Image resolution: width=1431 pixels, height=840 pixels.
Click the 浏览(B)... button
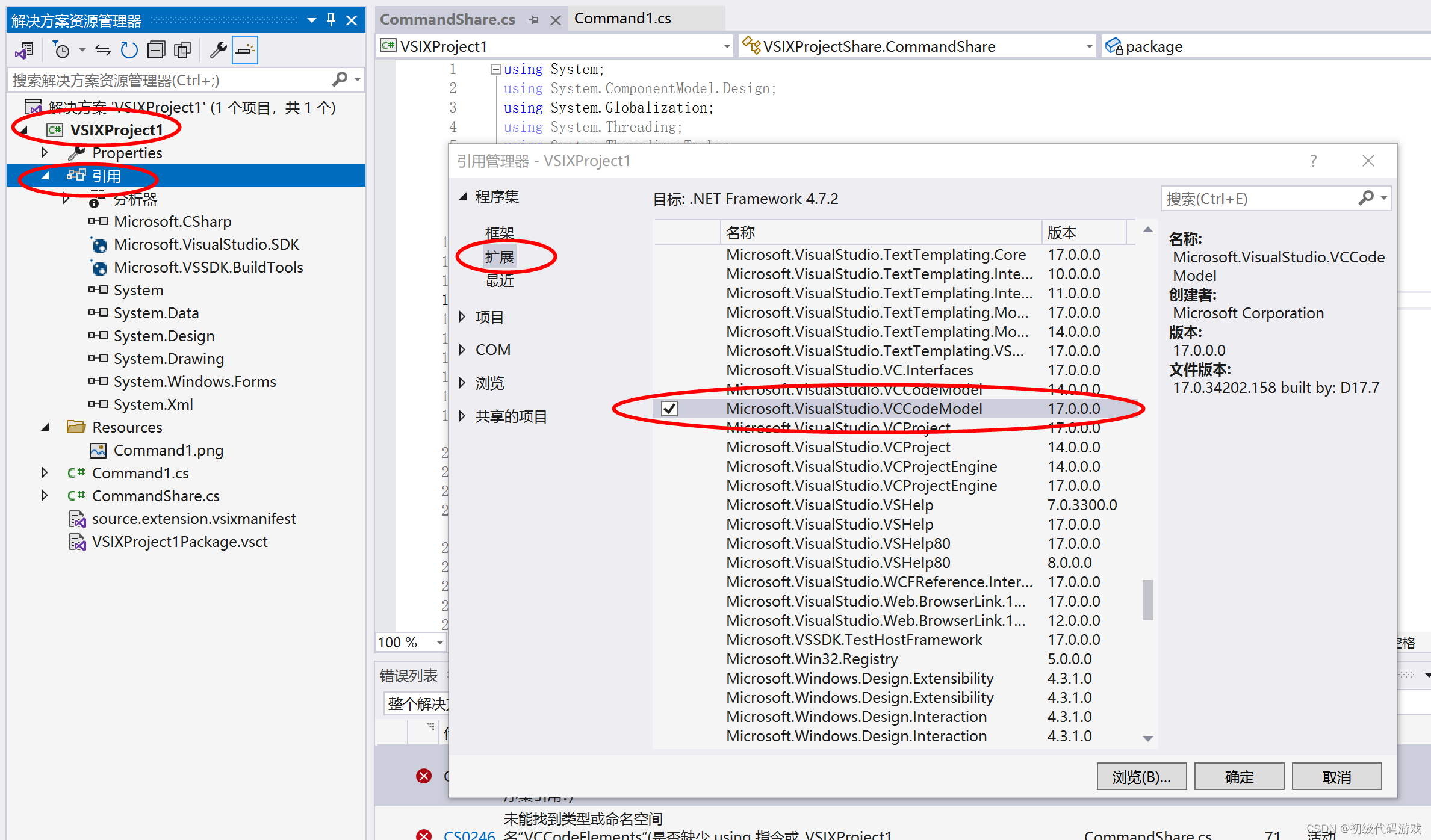1141,777
